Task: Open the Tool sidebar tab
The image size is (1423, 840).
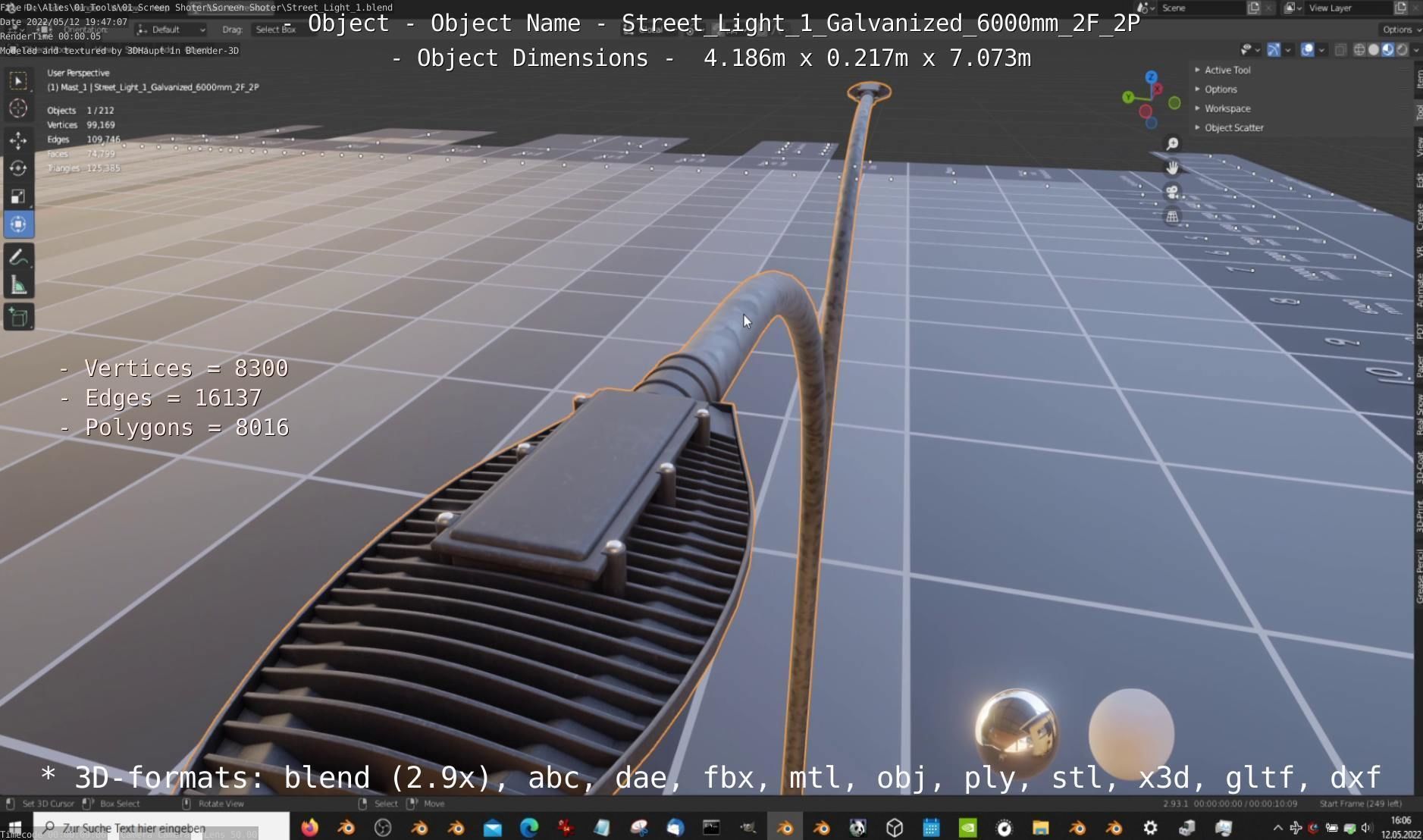Action: click(x=1418, y=112)
